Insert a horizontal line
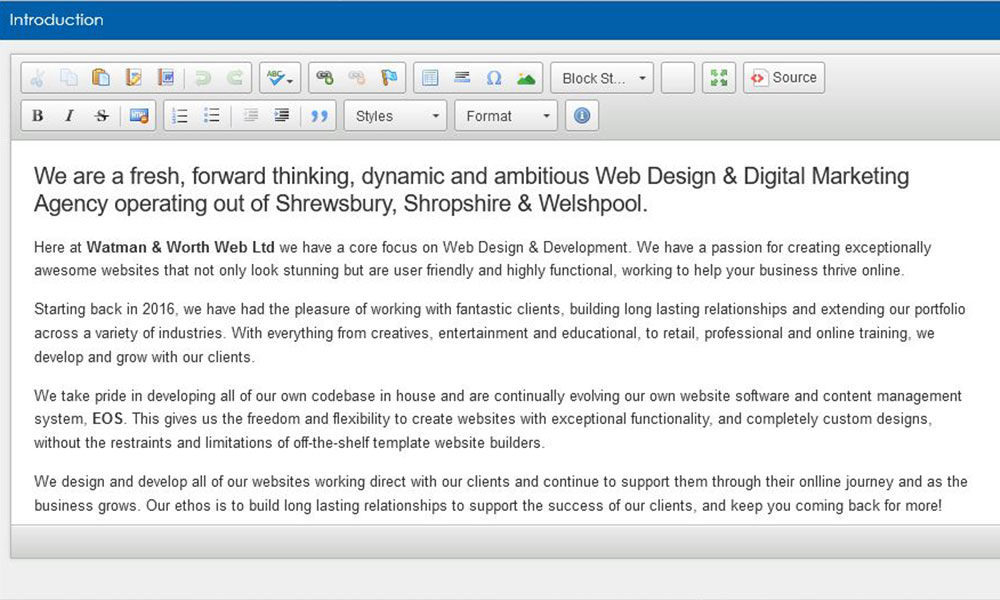This screenshot has height=600, width=1000. click(462, 78)
